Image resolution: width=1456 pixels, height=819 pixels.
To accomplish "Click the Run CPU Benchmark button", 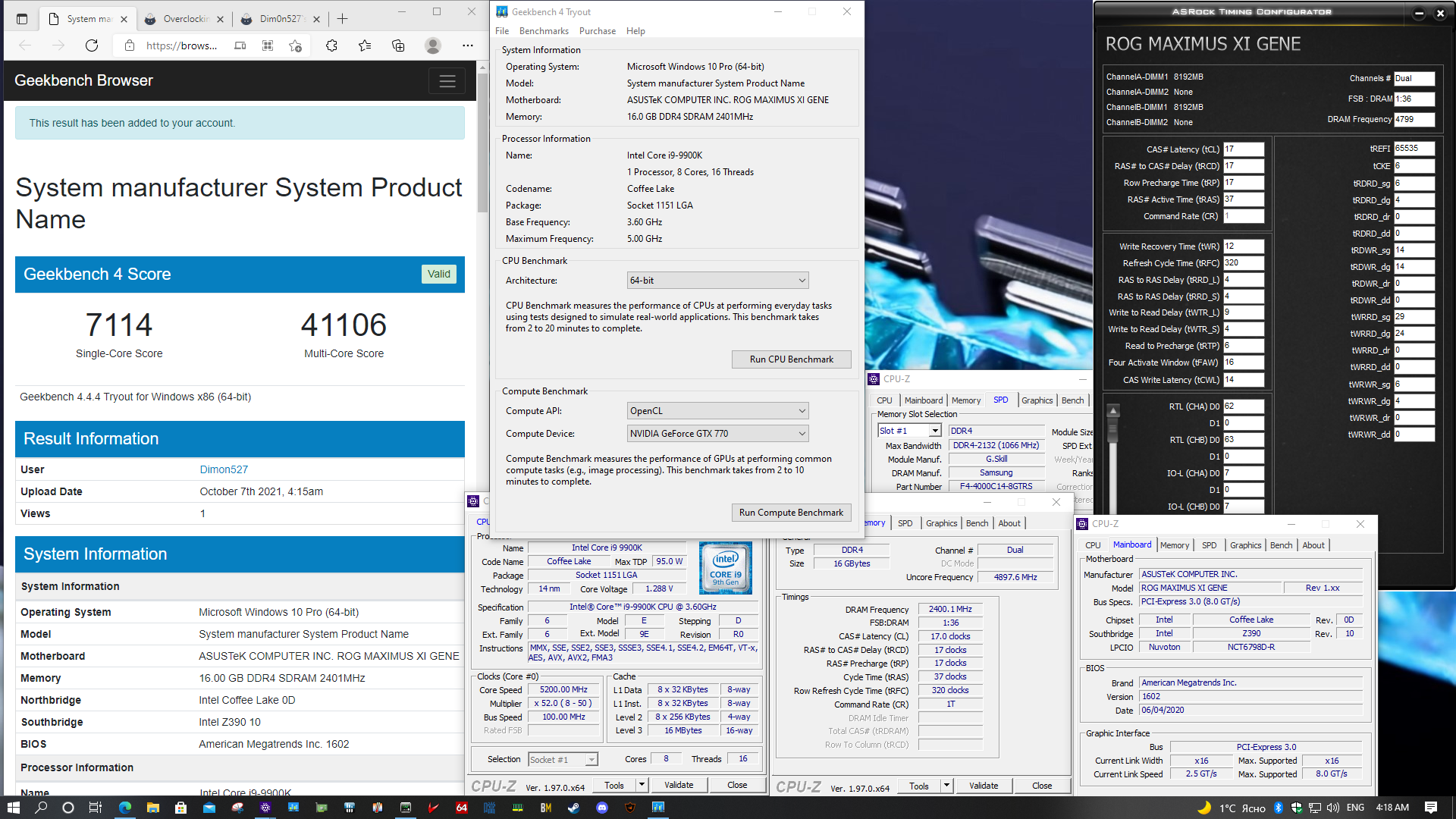I will tap(791, 359).
